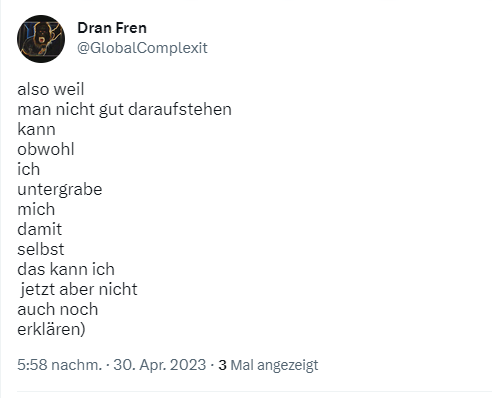492x398 pixels.
Task: Select the line 'jetzt aber nicht'
Action: 79,290
